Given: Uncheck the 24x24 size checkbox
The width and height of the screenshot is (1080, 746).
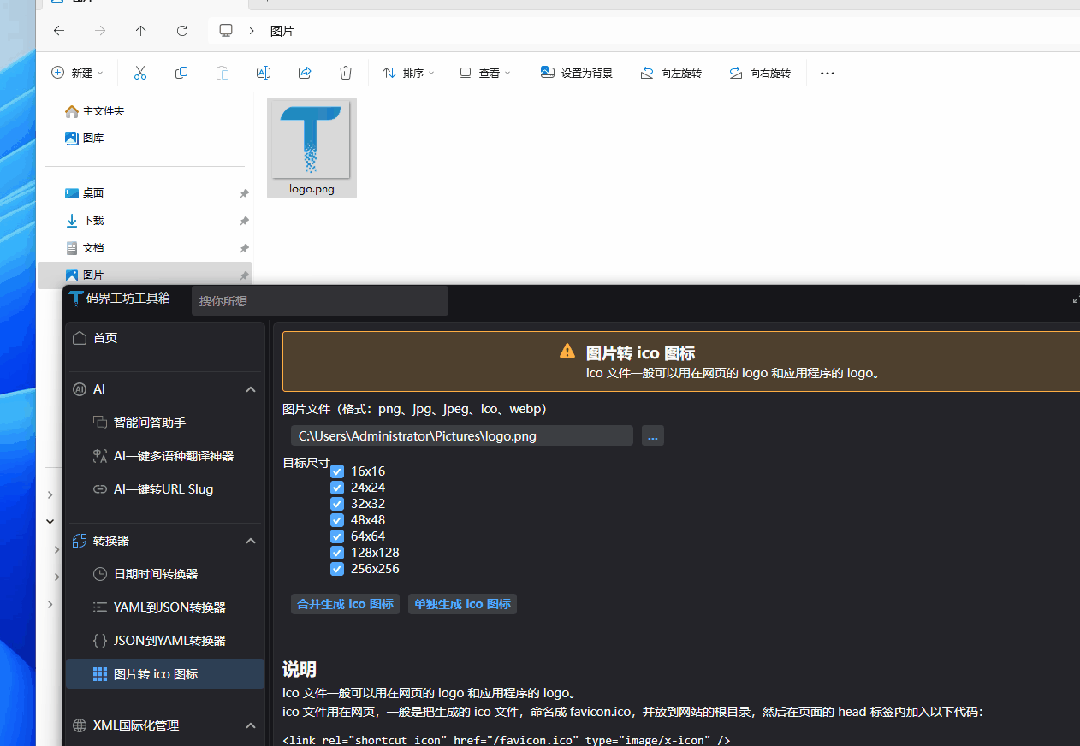Looking at the screenshot, I should (x=337, y=488).
